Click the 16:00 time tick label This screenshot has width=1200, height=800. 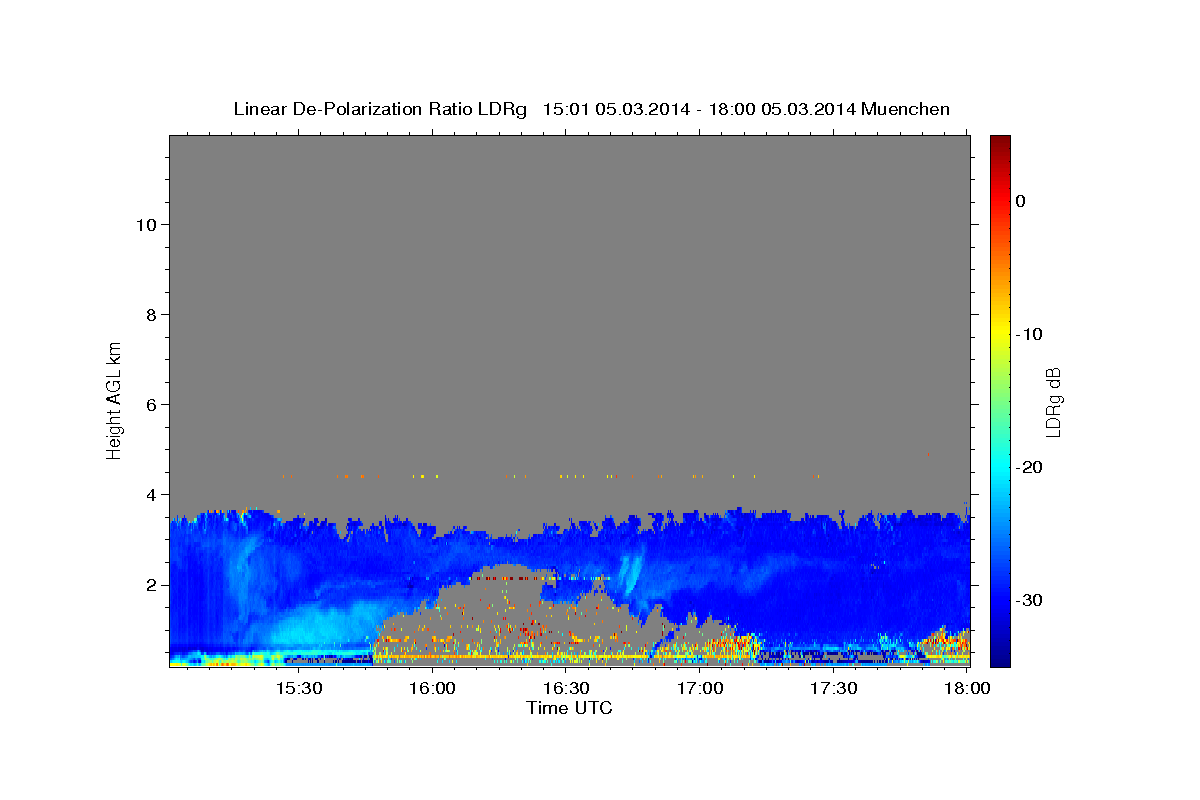point(431,689)
